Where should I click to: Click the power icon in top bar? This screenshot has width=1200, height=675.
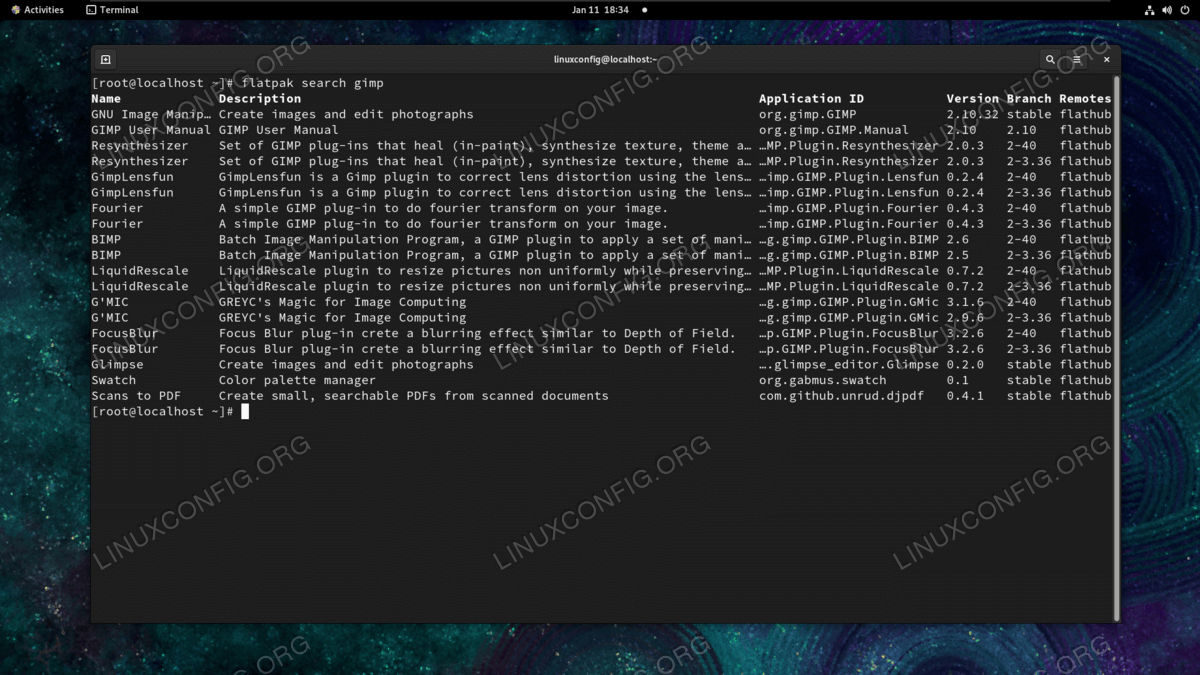click(1186, 10)
